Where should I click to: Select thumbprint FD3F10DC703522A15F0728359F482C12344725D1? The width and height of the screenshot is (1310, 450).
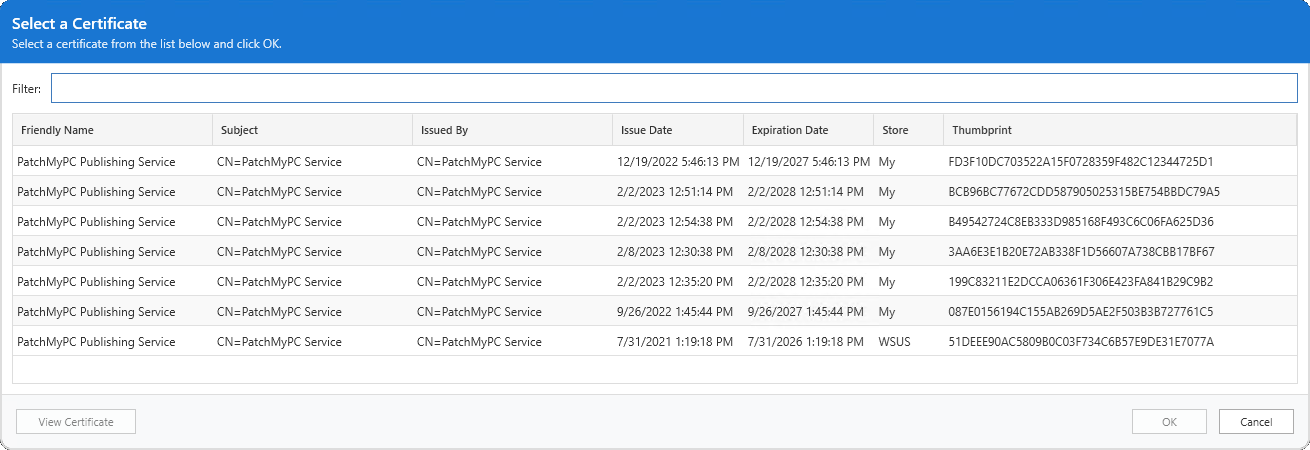(x=1080, y=162)
